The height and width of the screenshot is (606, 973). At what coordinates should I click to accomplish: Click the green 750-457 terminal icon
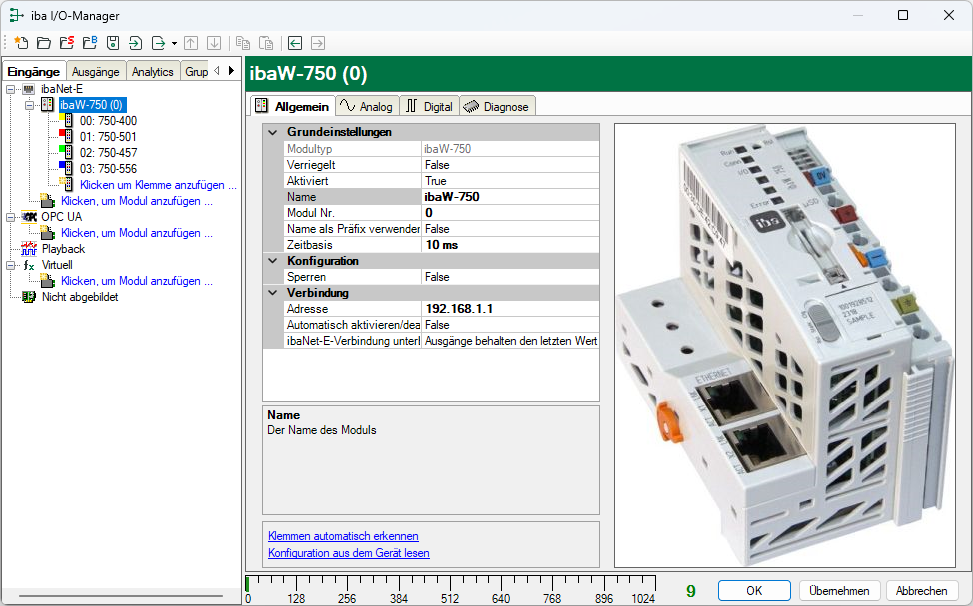(66, 153)
